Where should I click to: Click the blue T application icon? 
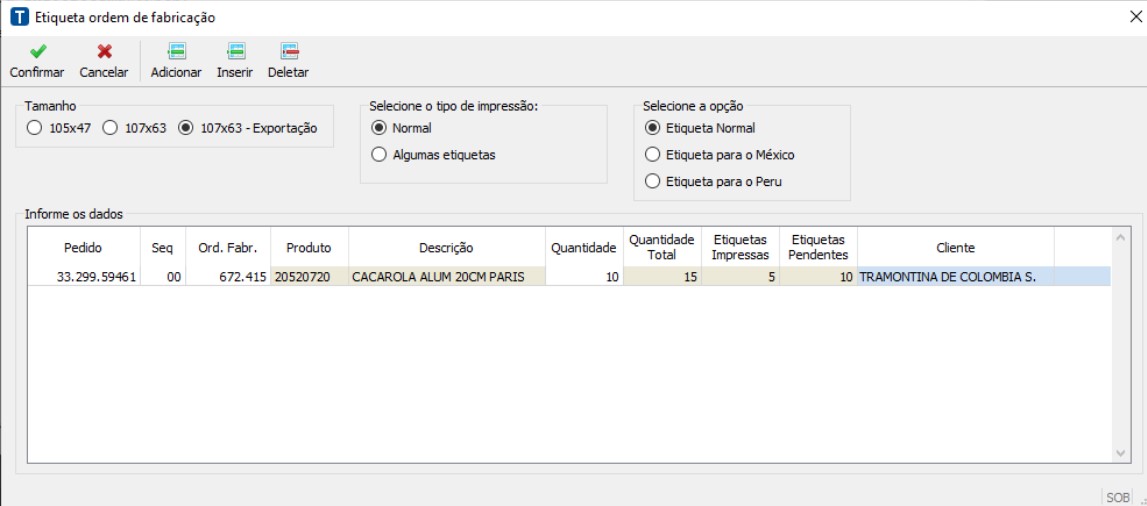pyautogui.click(x=18, y=17)
